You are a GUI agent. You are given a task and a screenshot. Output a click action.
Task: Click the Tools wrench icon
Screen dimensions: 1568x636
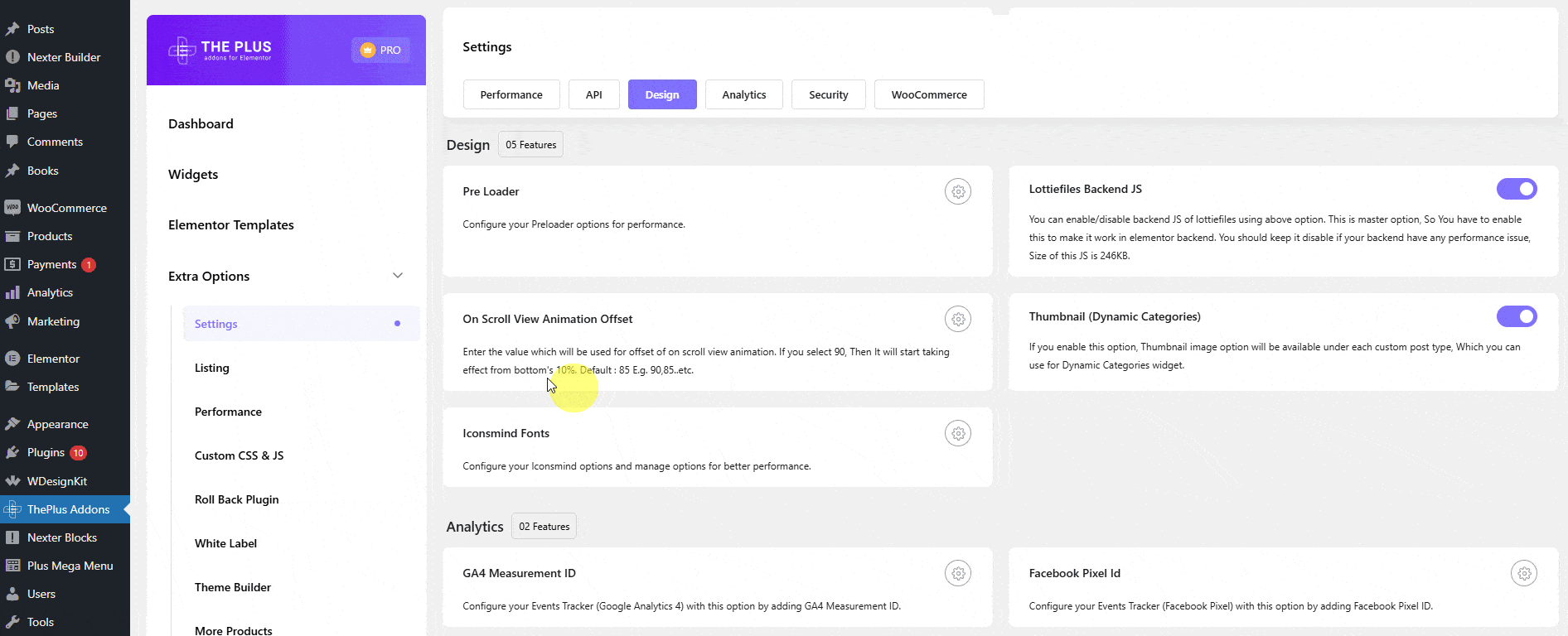point(12,622)
